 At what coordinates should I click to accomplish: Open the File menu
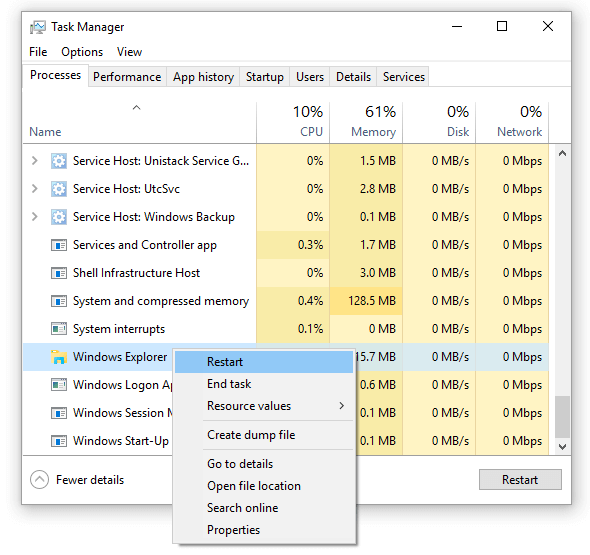pos(38,52)
